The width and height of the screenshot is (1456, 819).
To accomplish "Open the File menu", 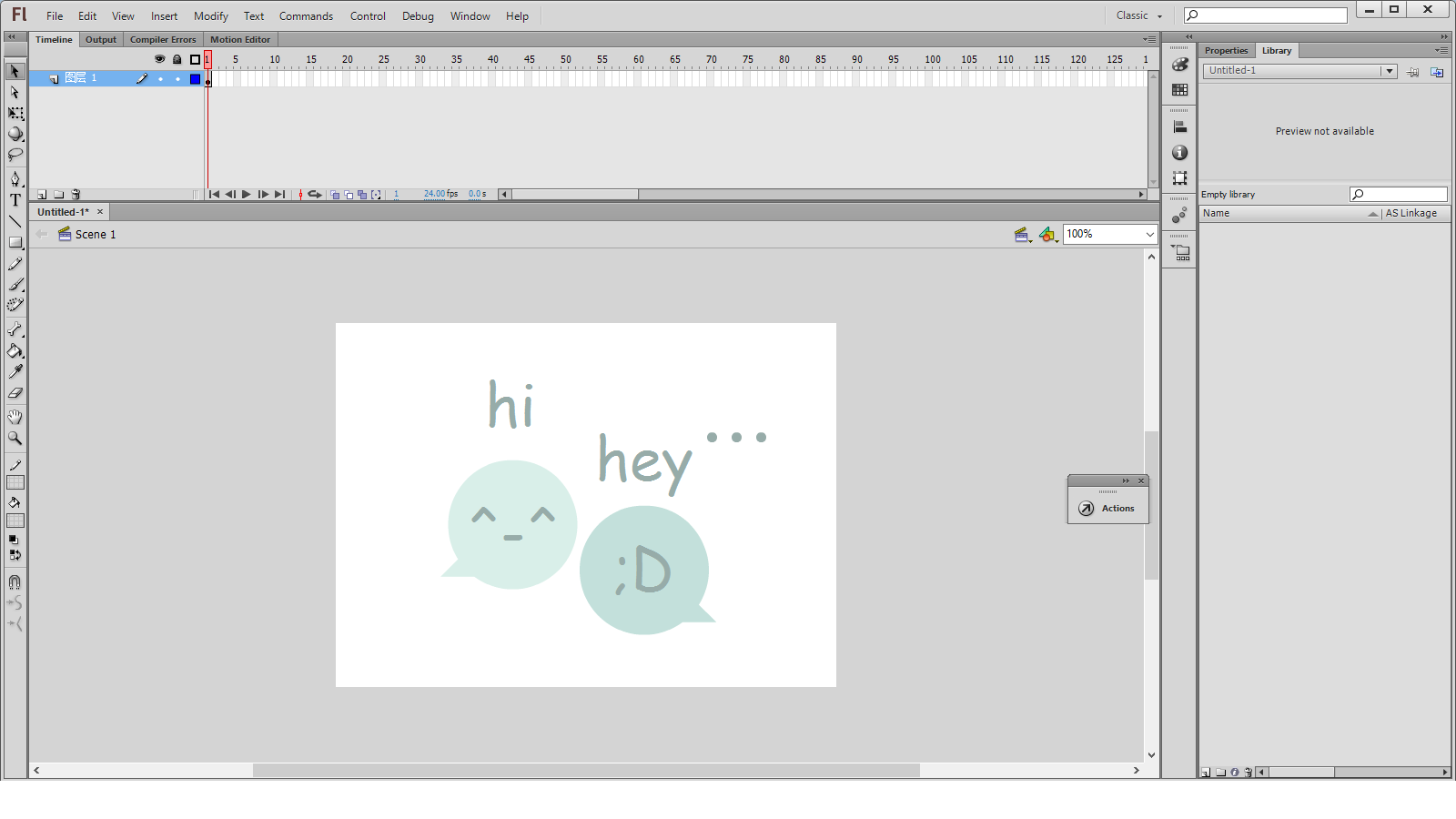I will tap(55, 16).
